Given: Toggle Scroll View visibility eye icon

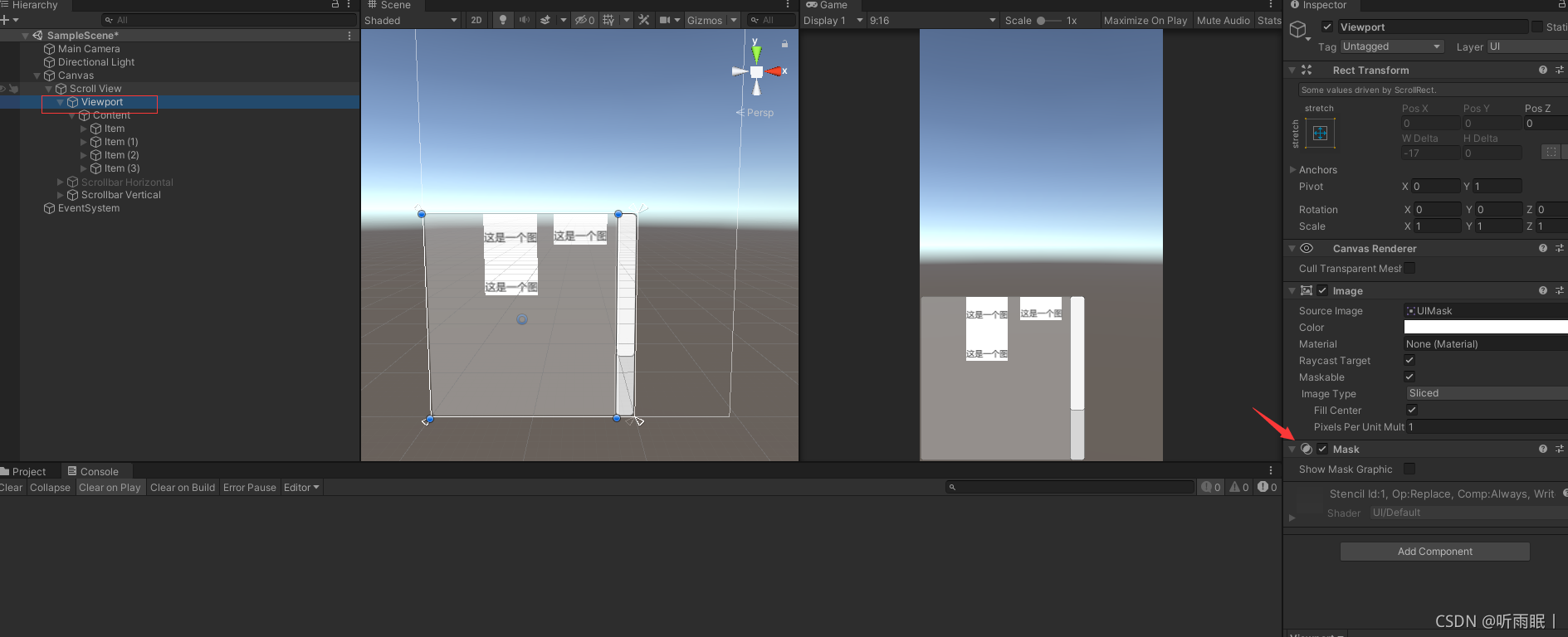Looking at the screenshot, I should coord(2,89).
